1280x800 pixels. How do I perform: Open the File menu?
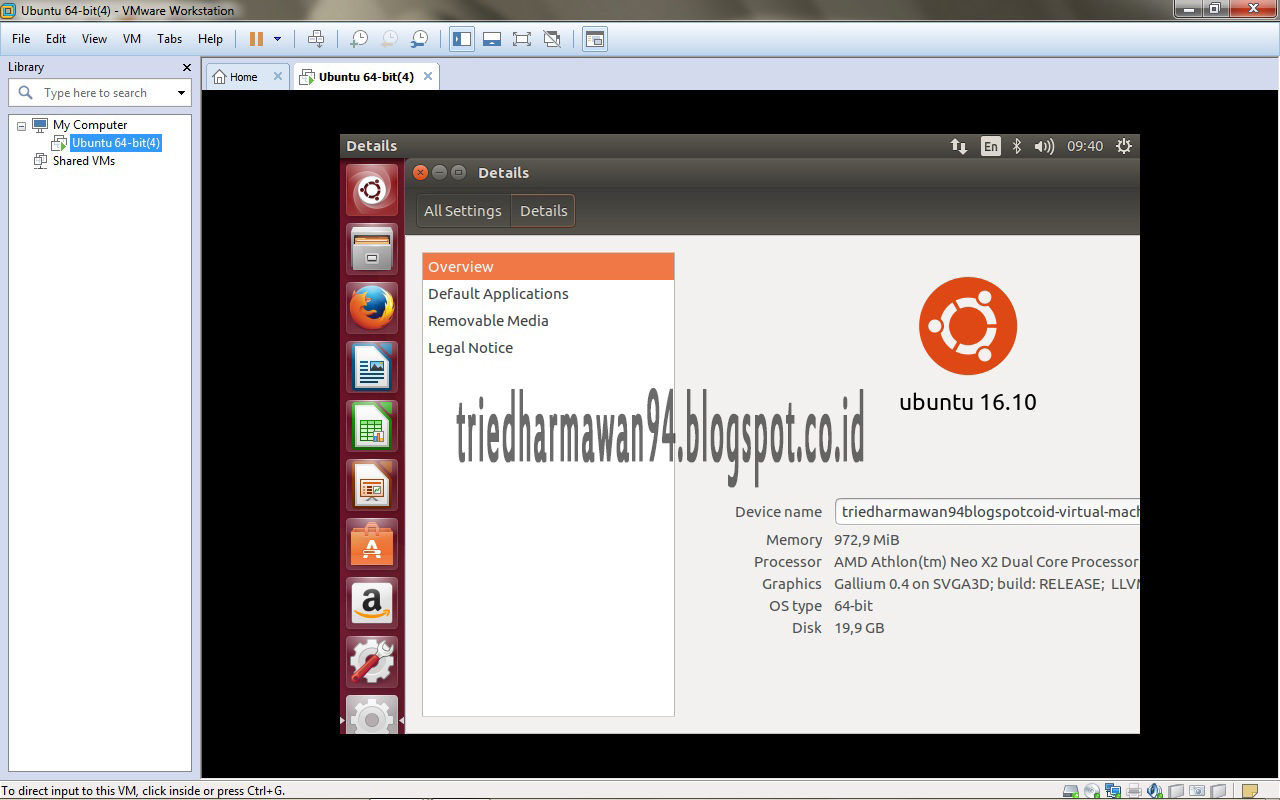(21, 39)
